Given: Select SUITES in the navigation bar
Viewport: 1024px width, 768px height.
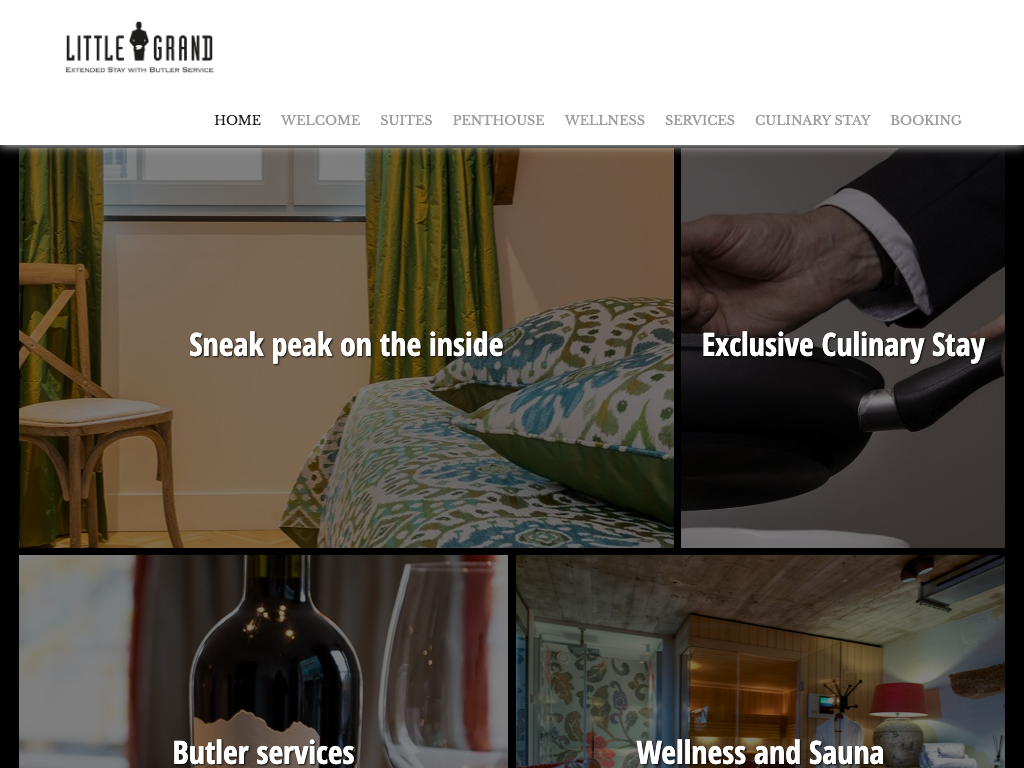Looking at the screenshot, I should tap(406, 120).
